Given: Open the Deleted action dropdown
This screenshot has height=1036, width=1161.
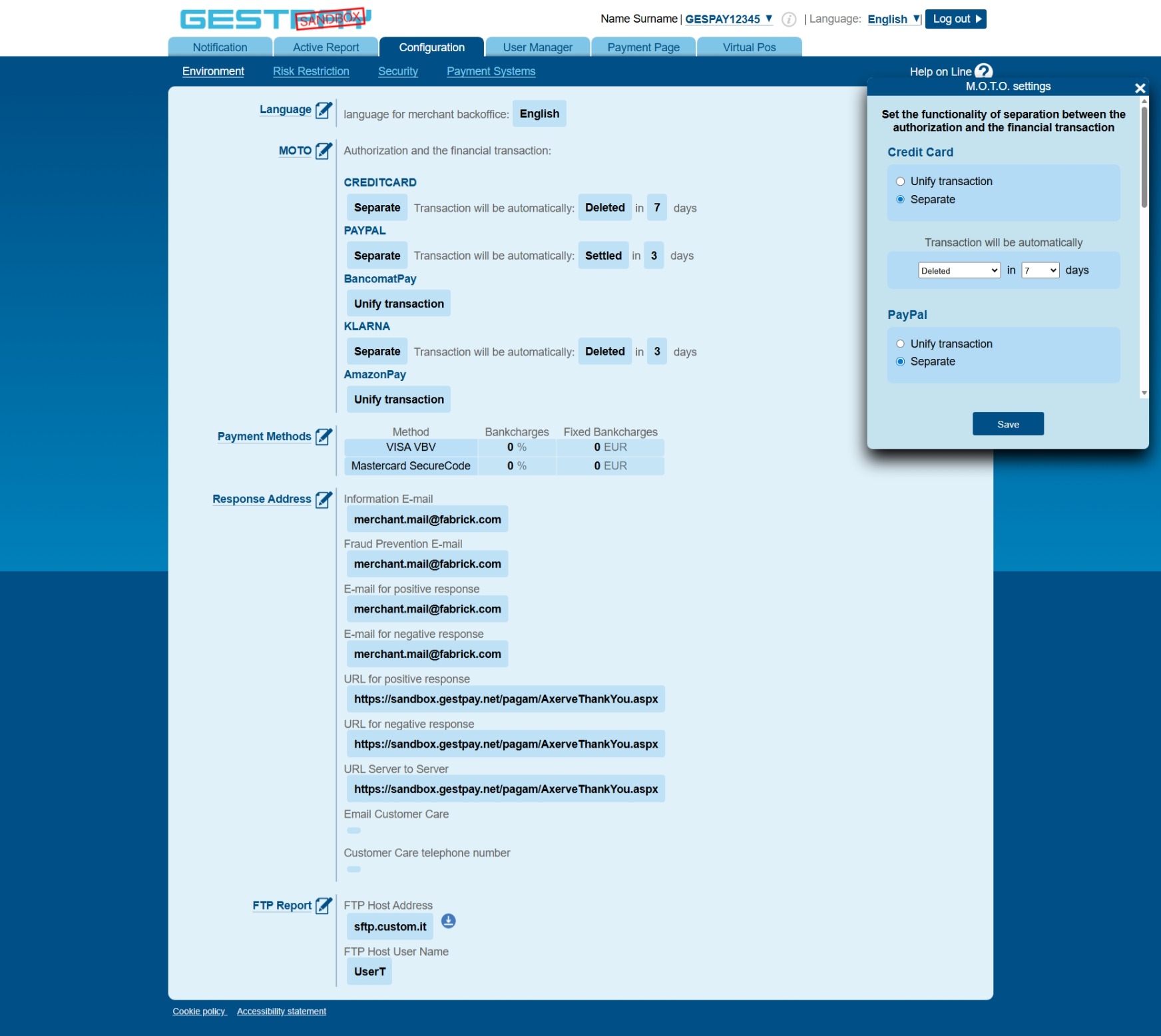Looking at the screenshot, I should pyautogui.click(x=959, y=270).
